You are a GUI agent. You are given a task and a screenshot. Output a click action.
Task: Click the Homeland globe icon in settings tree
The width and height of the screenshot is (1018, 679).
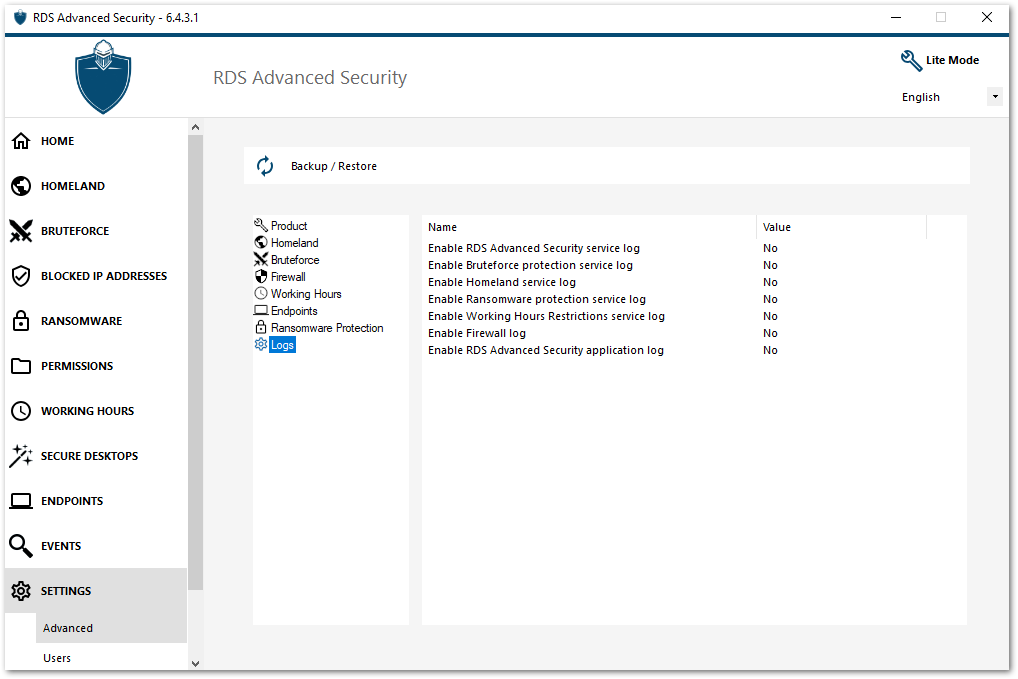261,242
